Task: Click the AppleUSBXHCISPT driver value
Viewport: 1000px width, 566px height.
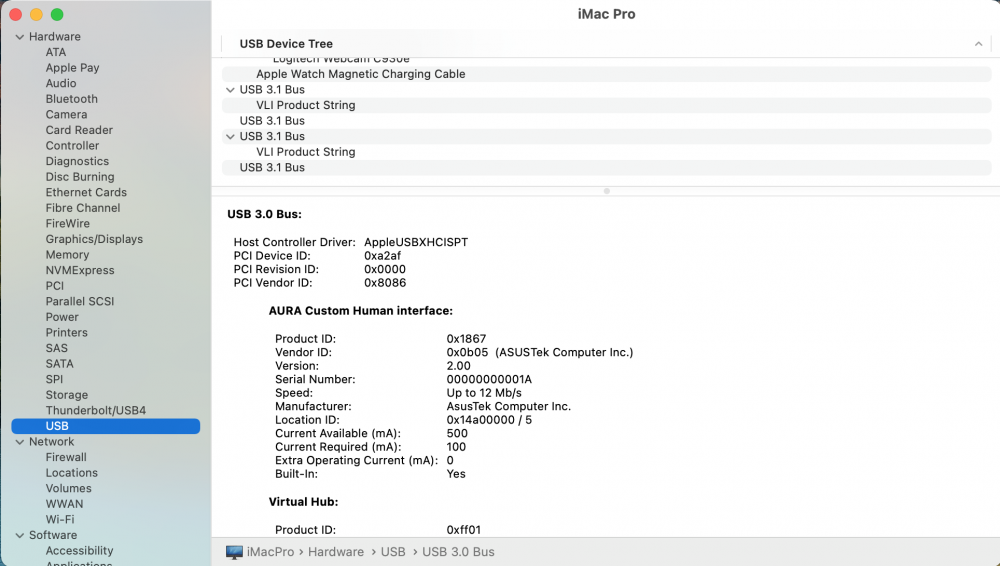Action: click(416, 242)
